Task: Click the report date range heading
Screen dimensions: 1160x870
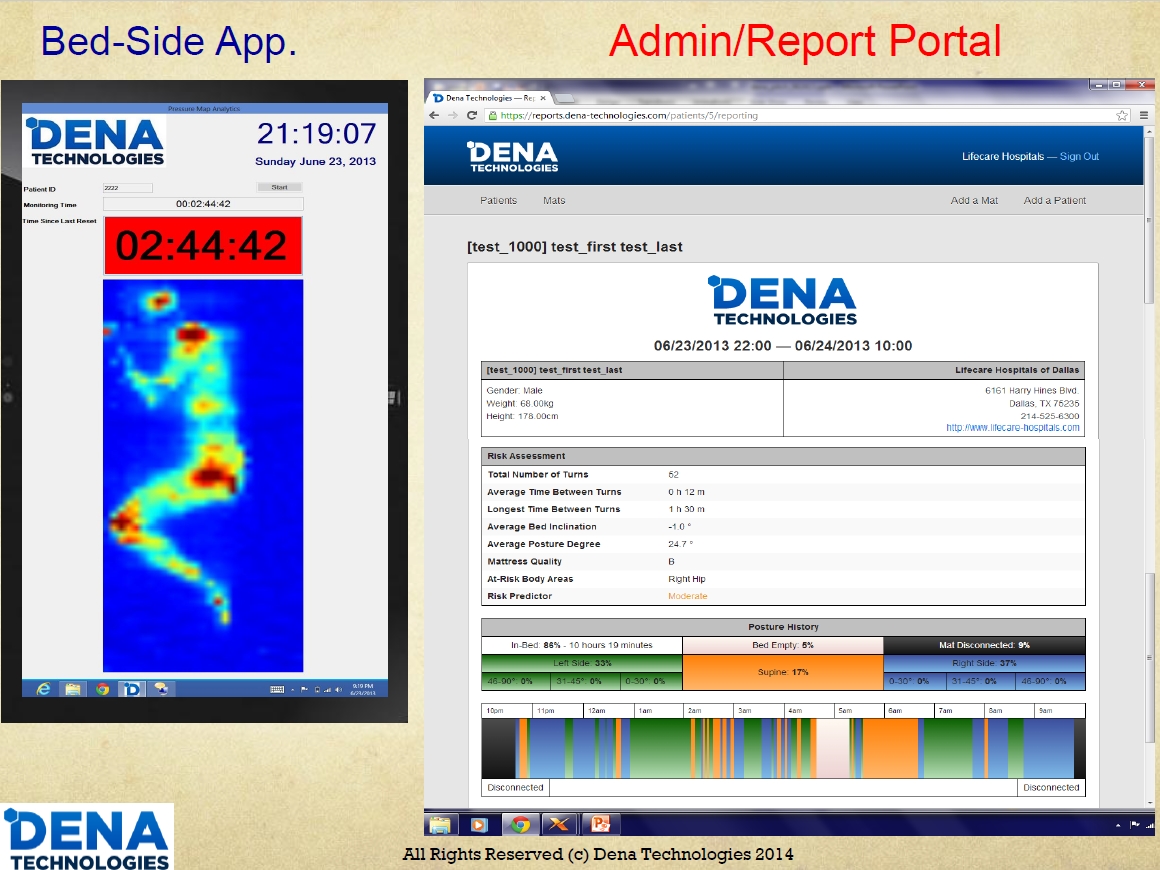Action: 783,345
